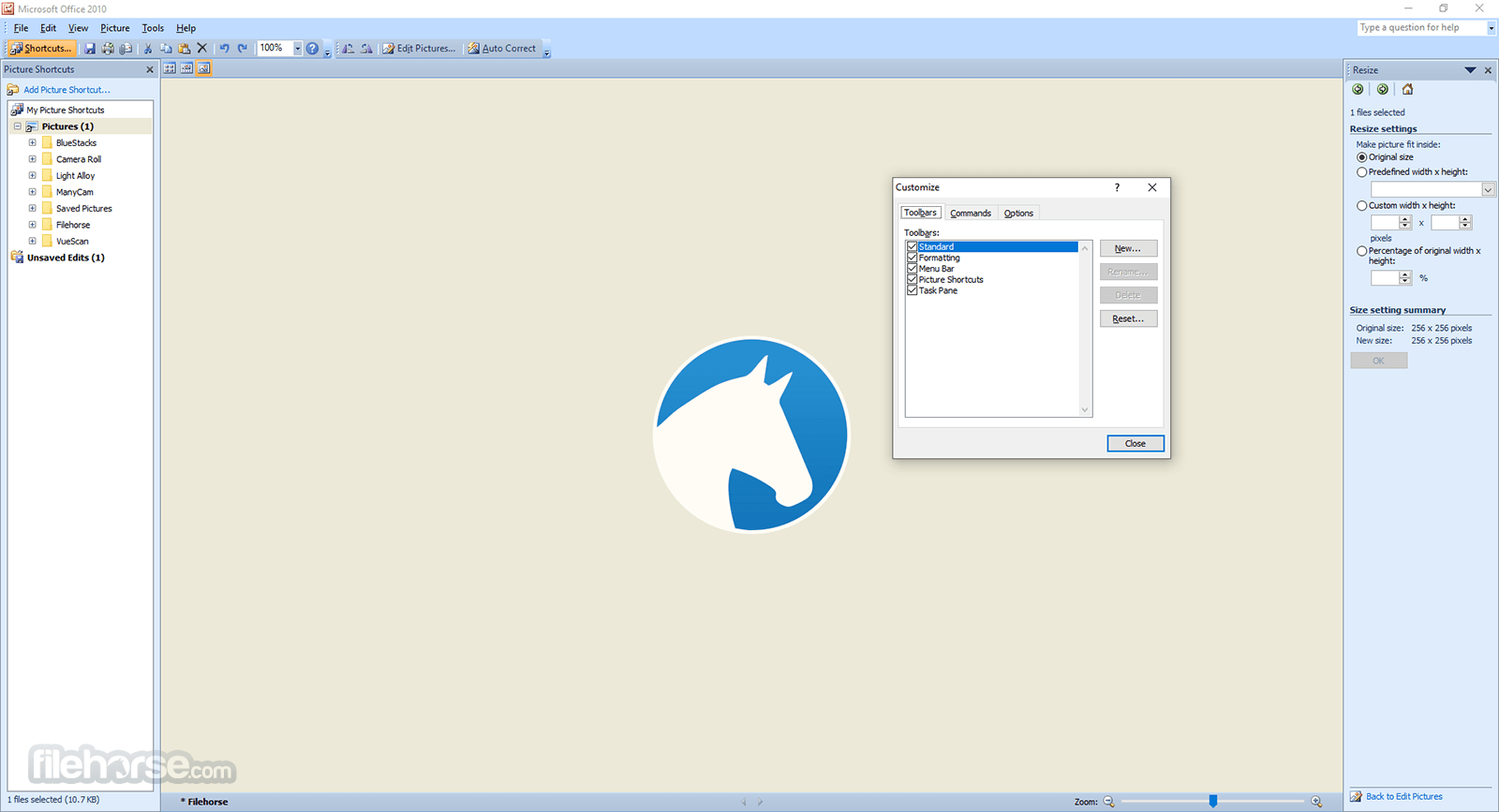Click Auto Correct toolbar button
Screen dimensions: 1499x812
502,48
